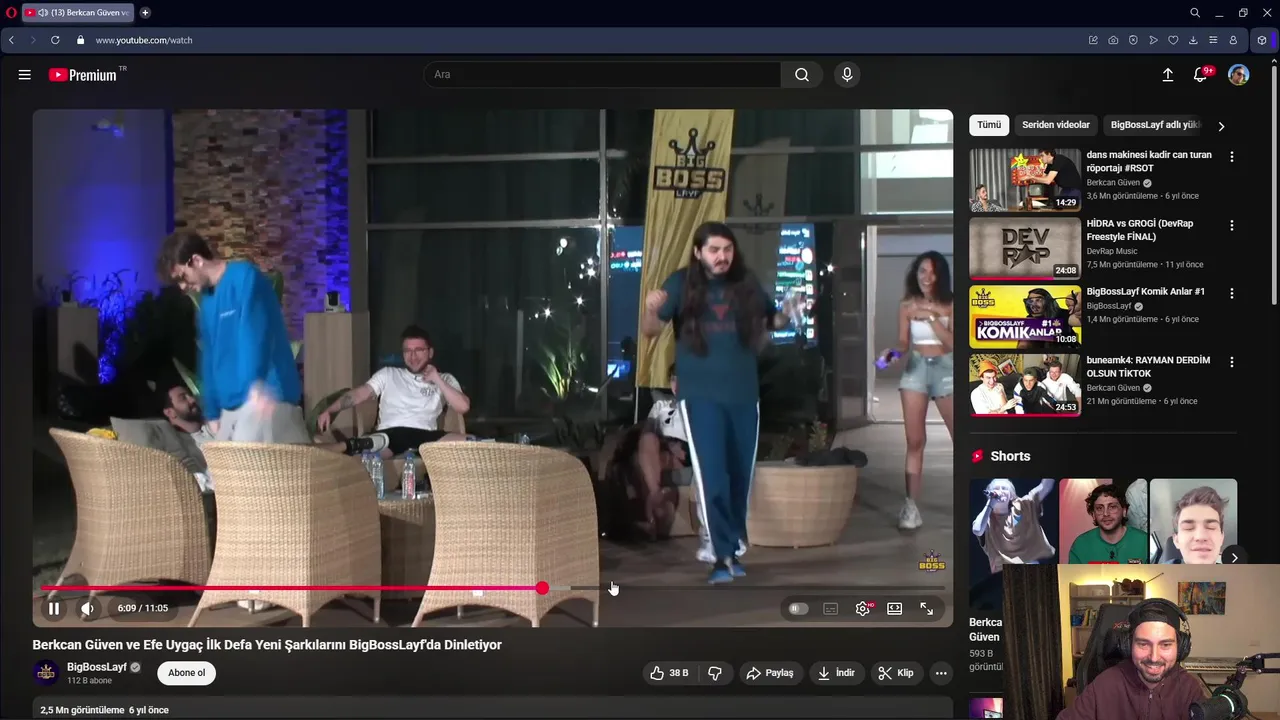
Task: Select the BigBossLayf adlı yükleyenler chip
Action: tap(1155, 125)
